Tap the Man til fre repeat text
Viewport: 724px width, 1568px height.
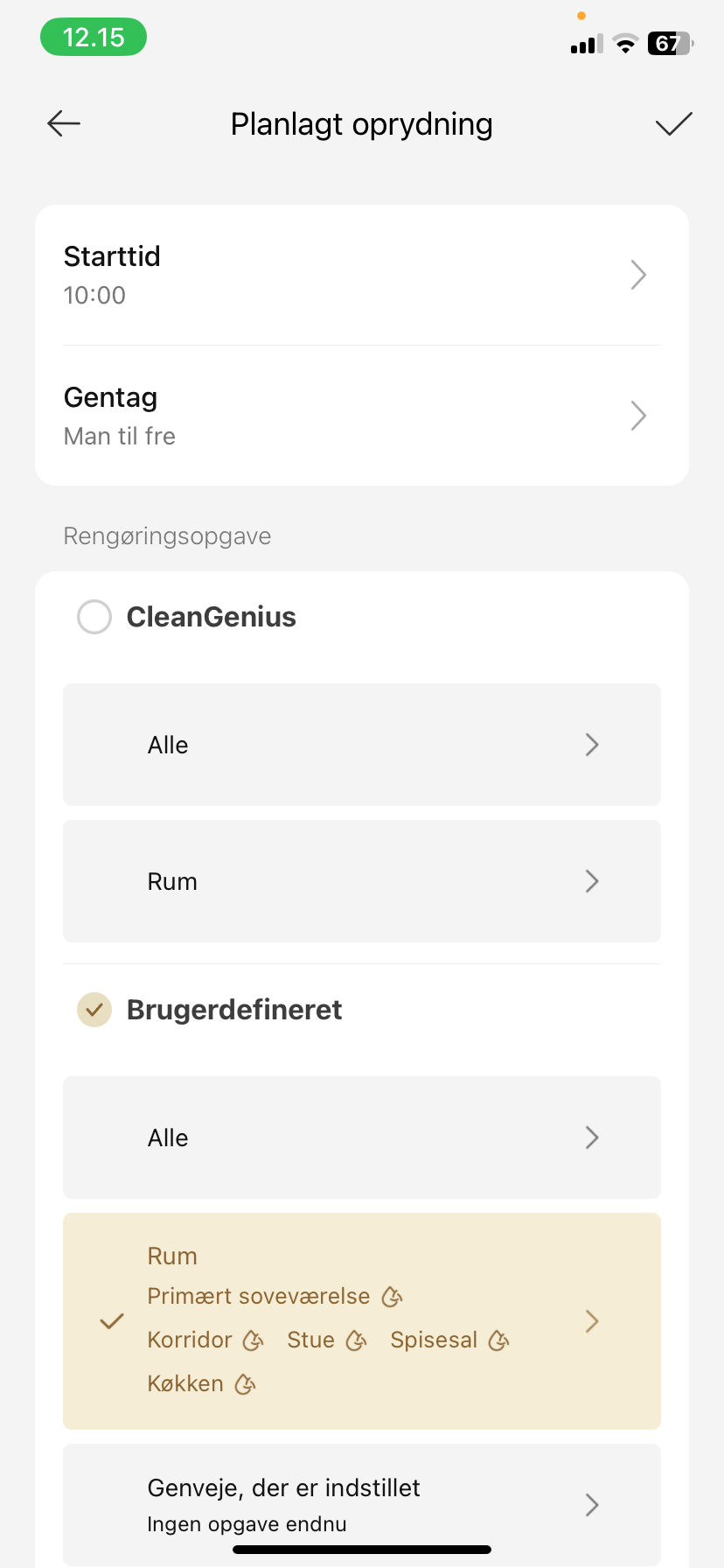tap(120, 436)
